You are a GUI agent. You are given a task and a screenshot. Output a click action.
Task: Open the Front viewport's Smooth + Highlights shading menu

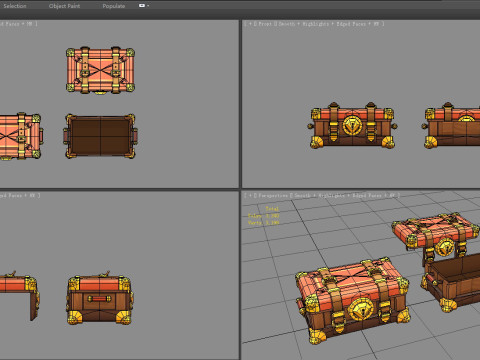(x=305, y=24)
